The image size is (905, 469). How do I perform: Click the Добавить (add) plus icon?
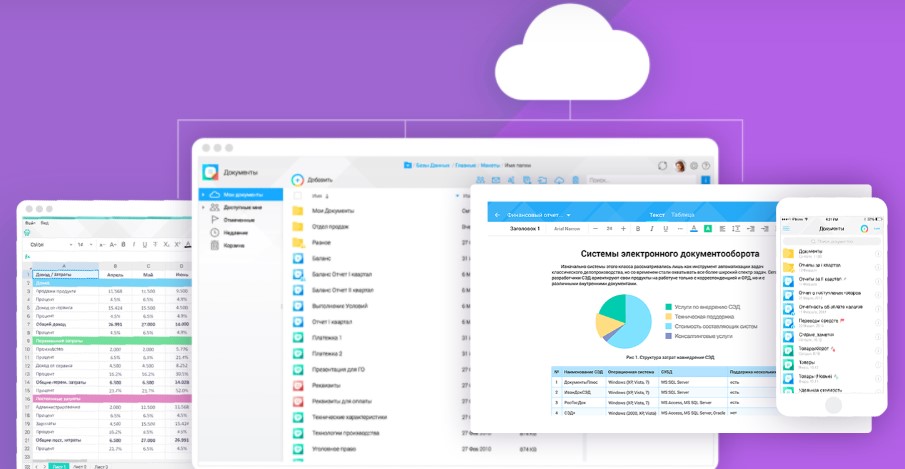point(297,180)
